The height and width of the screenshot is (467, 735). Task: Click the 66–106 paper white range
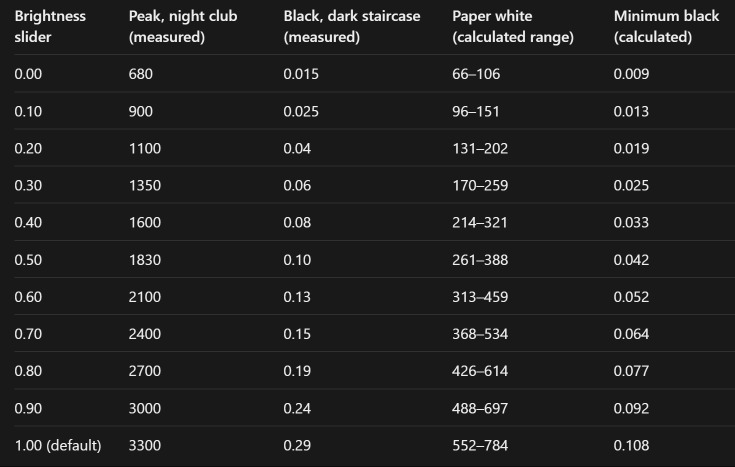(476, 74)
